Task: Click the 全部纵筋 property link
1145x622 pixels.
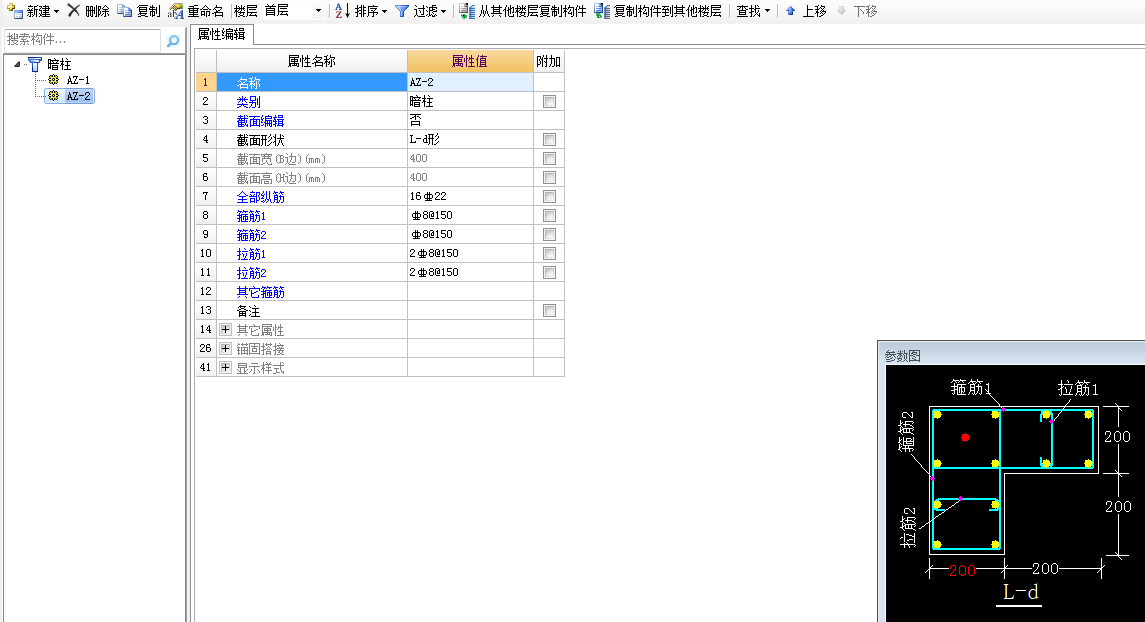Action: tap(260, 196)
